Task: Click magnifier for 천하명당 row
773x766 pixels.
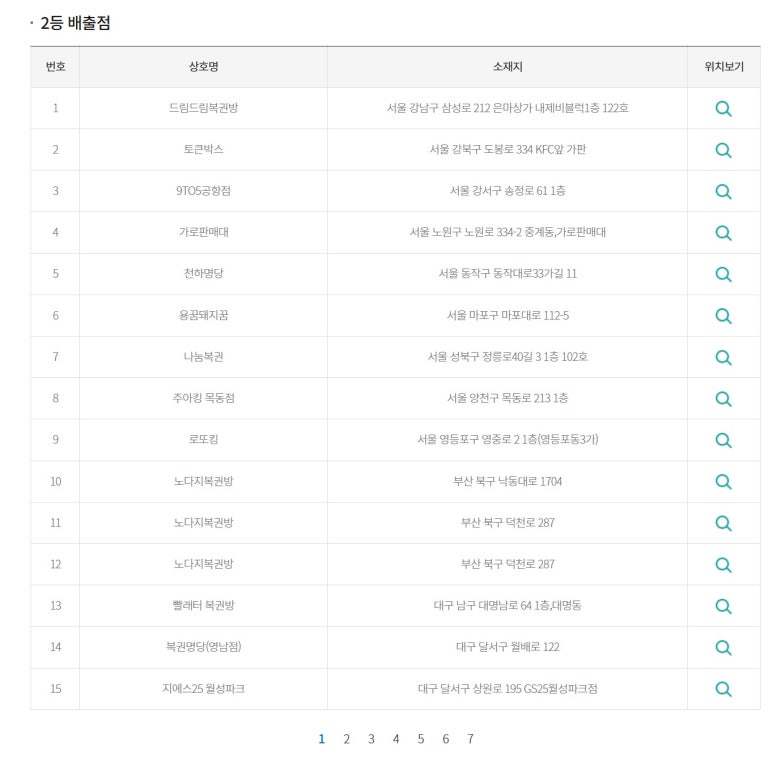Action: pos(723,274)
